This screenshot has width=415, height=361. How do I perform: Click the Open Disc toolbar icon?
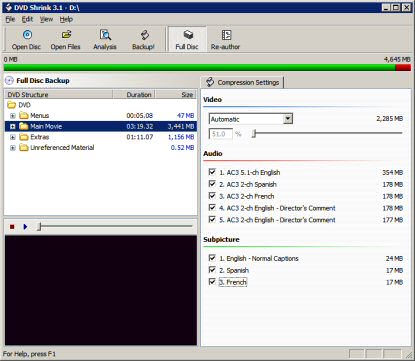(26, 40)
